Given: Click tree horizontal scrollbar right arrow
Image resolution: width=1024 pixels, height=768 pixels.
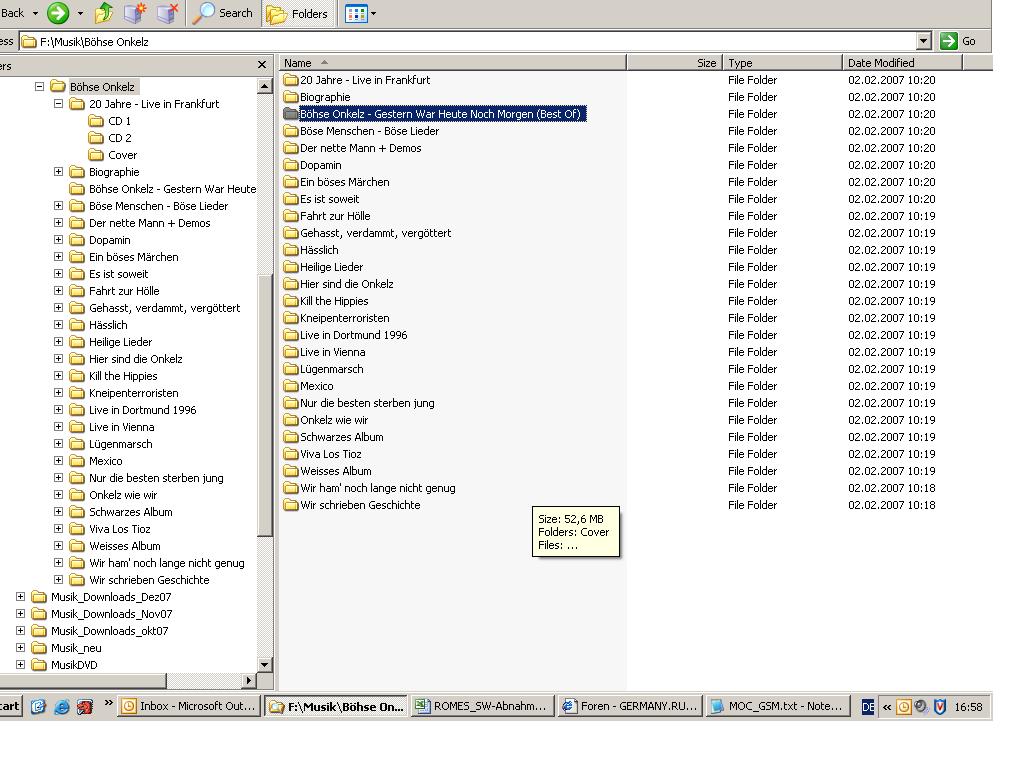Looking at the screenshot, I should (x=248, y=680).
